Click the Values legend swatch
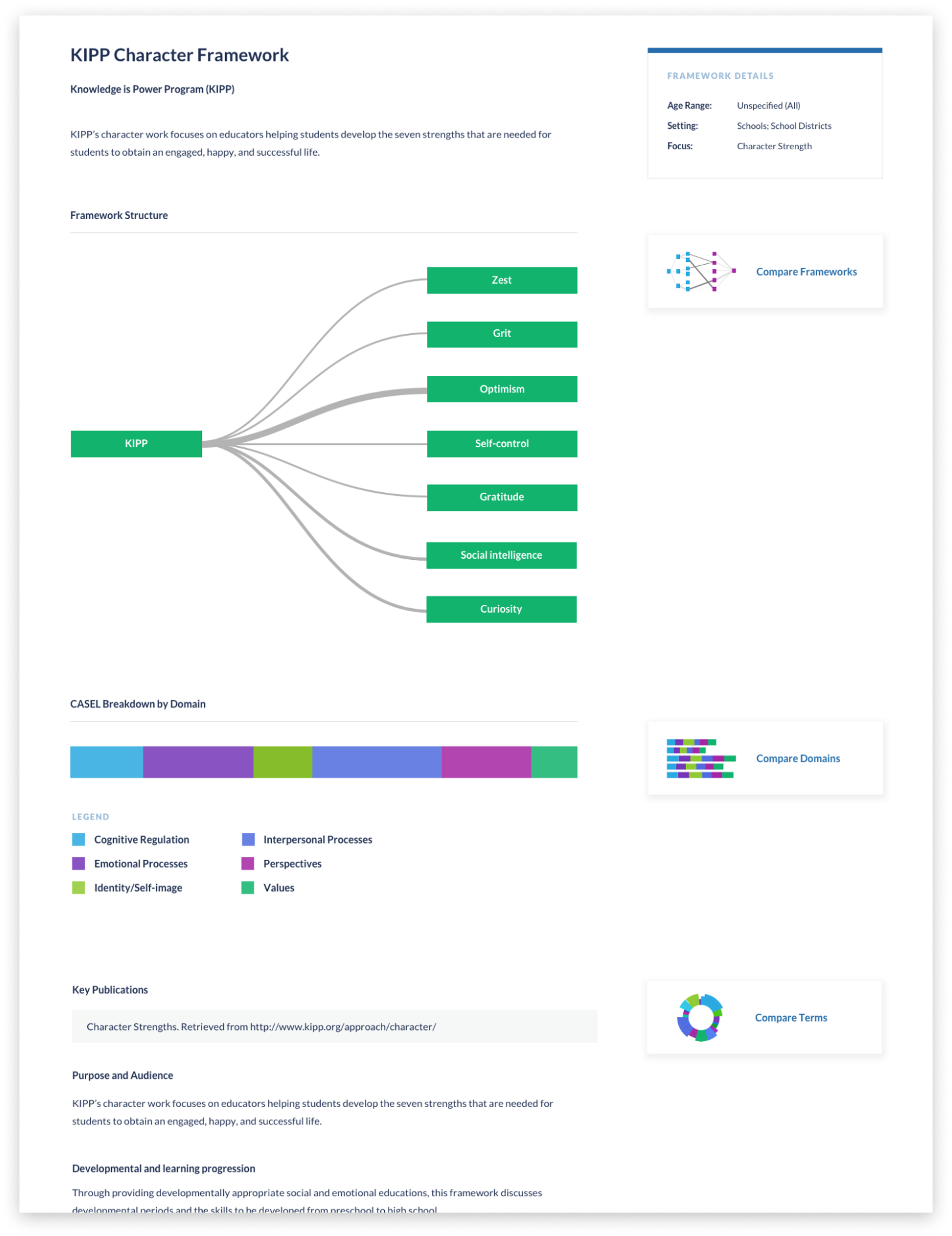This screenshot has width=952, height=1236. (x=248, y=888)
